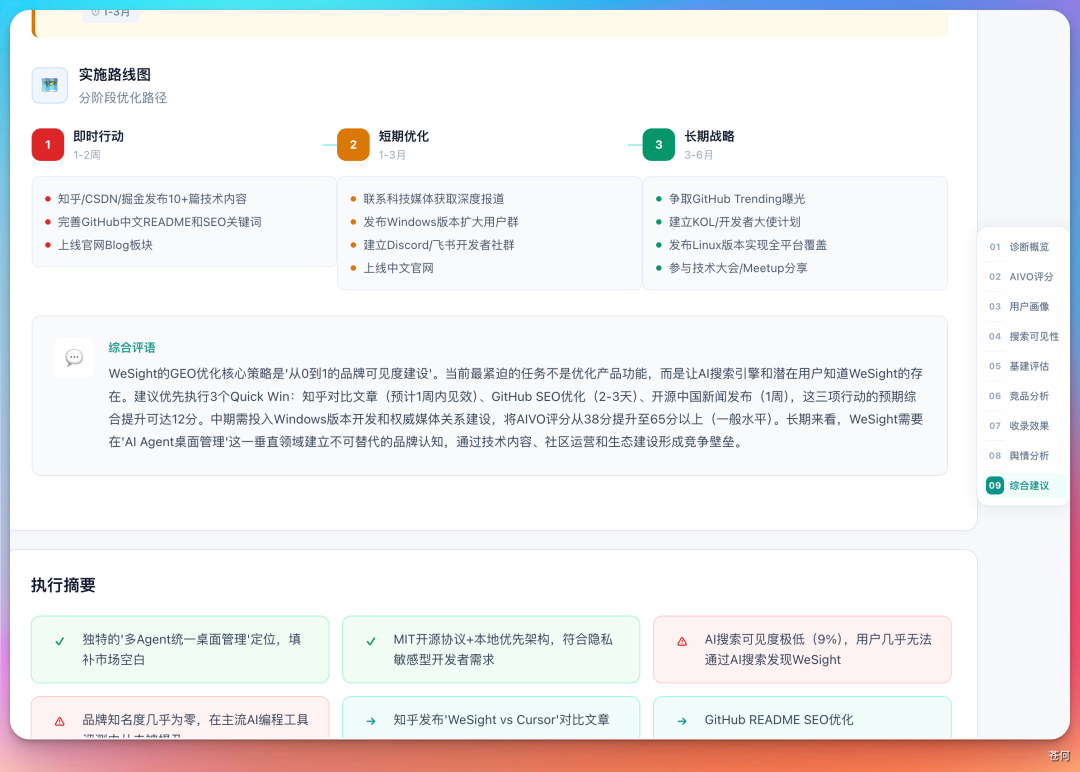Viewport: 1080px width, 772px height.
Task: Click arrow icon on 知乎发布 WeSight vs Cursor card
Action: (371, 721)
